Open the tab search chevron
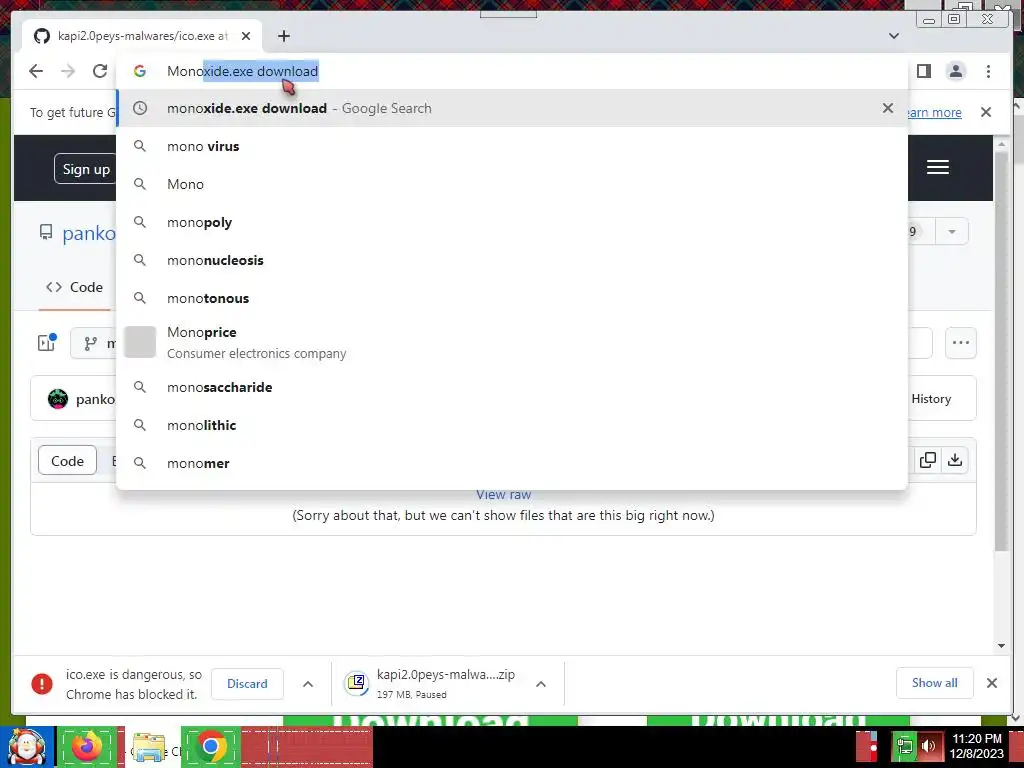Screen dimensions: 1024x768 [894, 36]
